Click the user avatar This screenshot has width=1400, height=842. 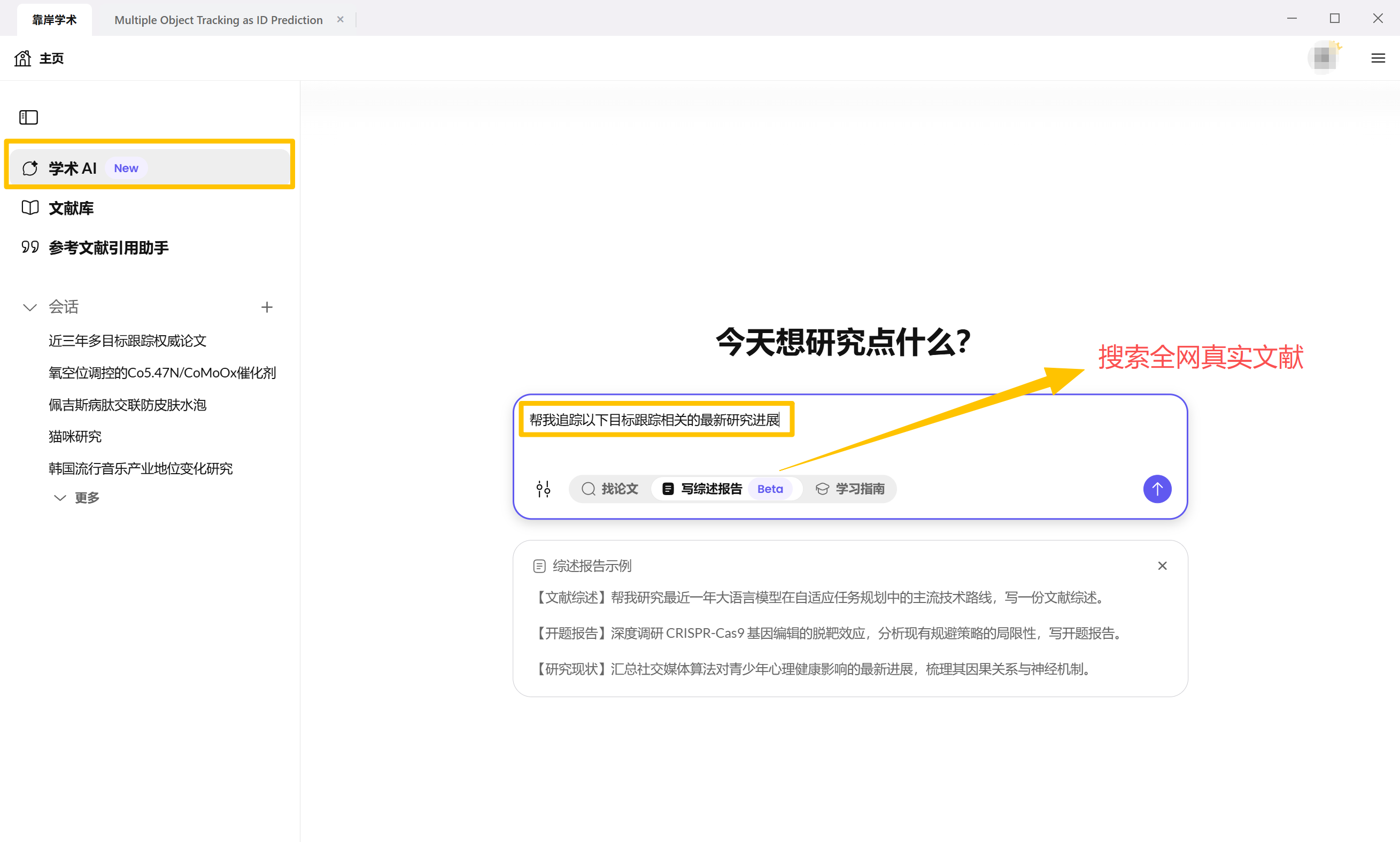(1324, 57)
